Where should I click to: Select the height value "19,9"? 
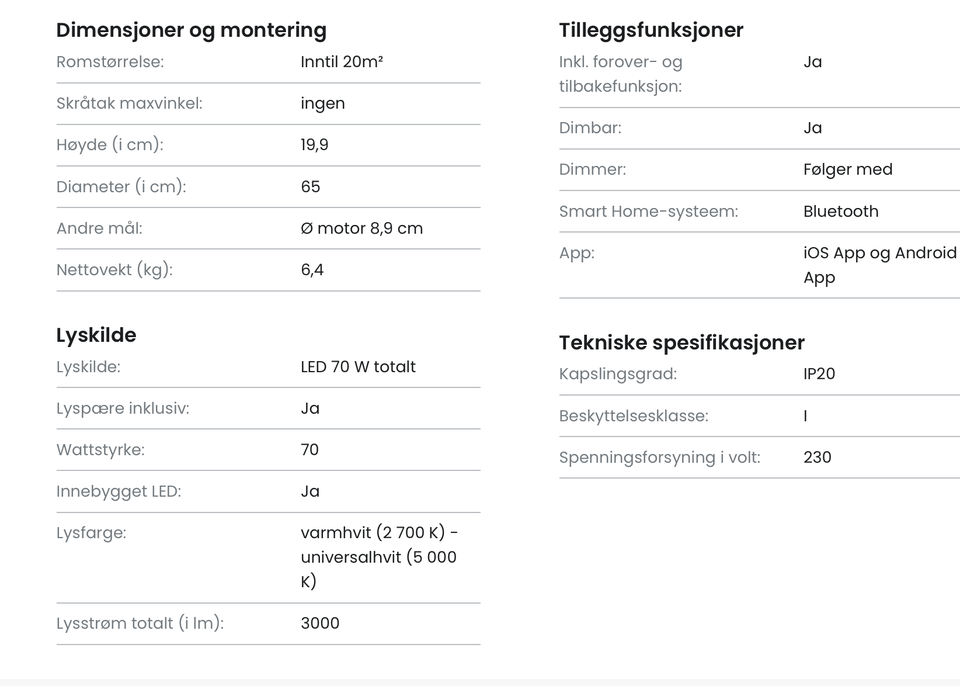315,145
